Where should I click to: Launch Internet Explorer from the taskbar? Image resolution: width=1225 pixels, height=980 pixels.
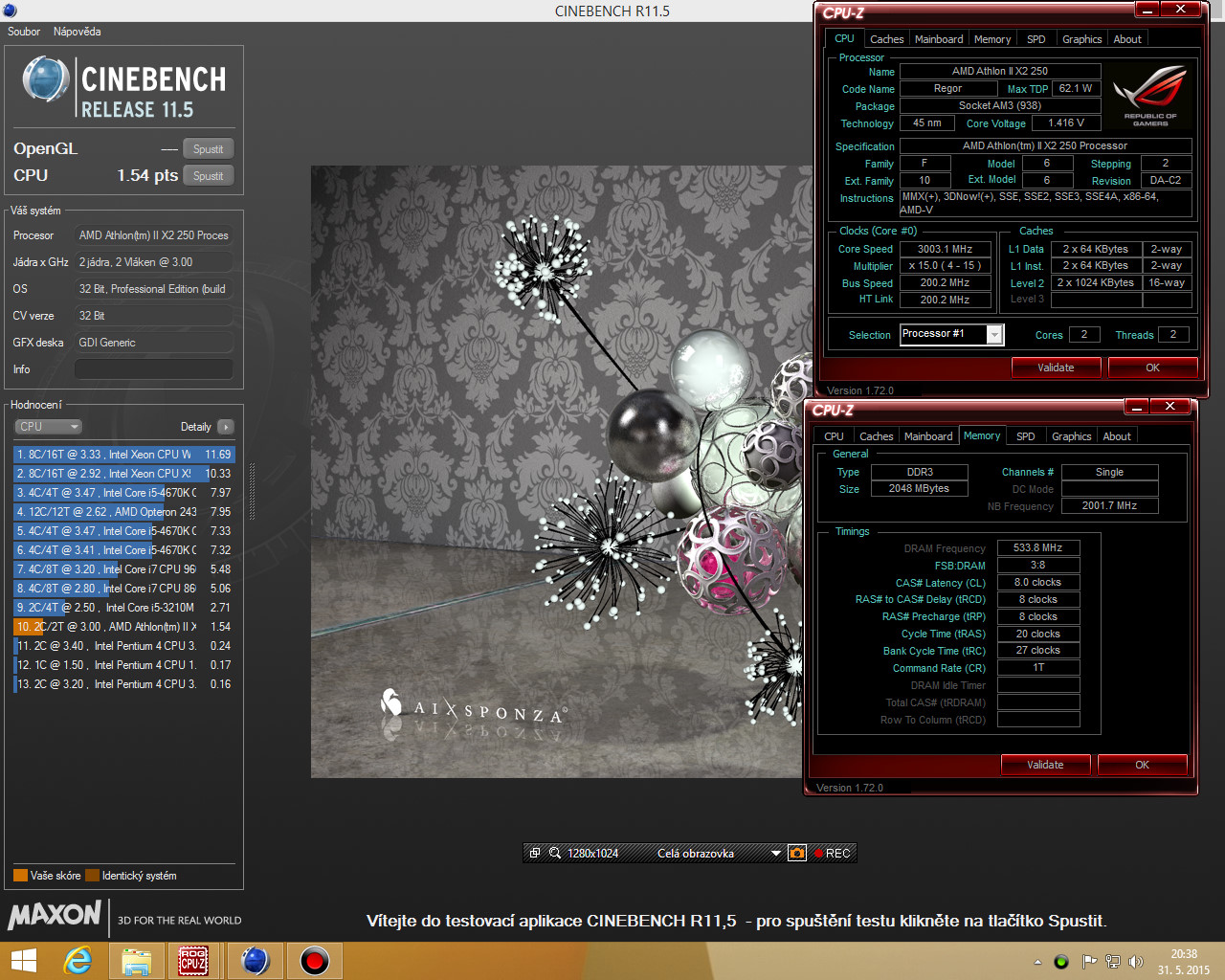coord(78,961)
